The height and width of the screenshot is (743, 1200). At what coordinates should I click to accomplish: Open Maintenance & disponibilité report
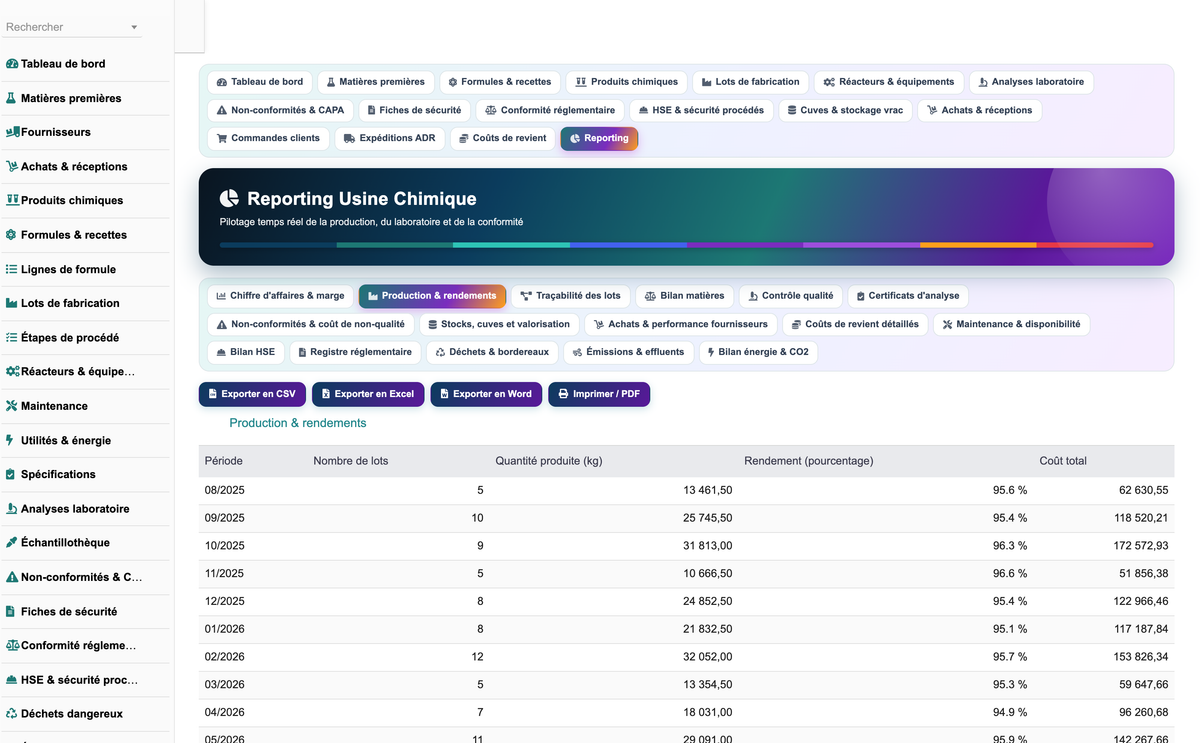coord(1011,324)
